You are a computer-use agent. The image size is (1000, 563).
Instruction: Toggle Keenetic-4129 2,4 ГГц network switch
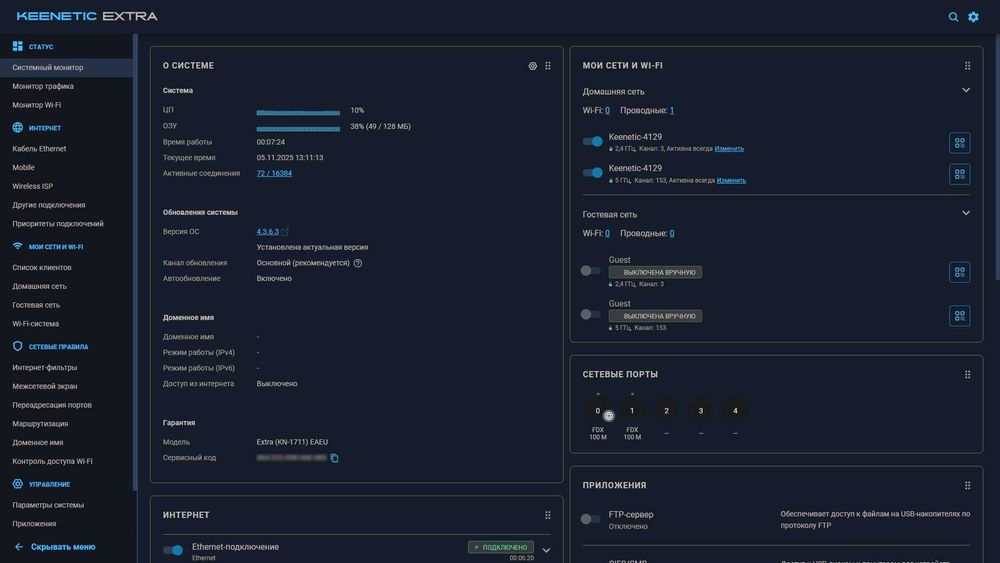pyautogui.click(x=592, y=142)
